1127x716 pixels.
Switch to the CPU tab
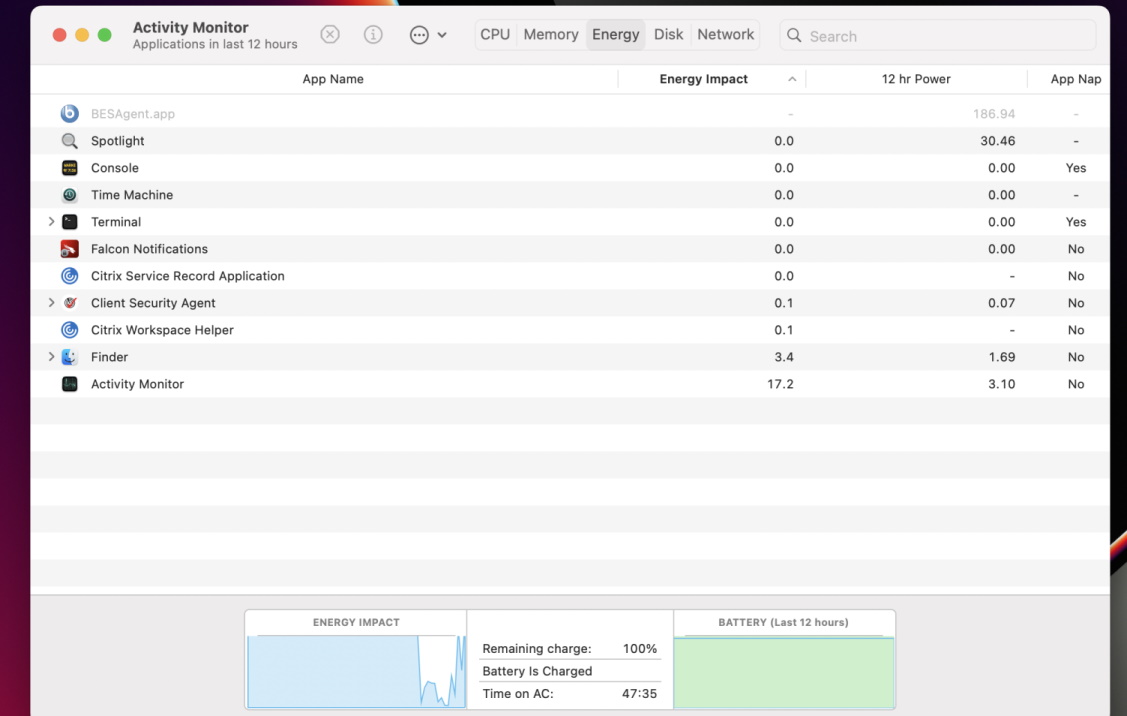coord(495,35)
